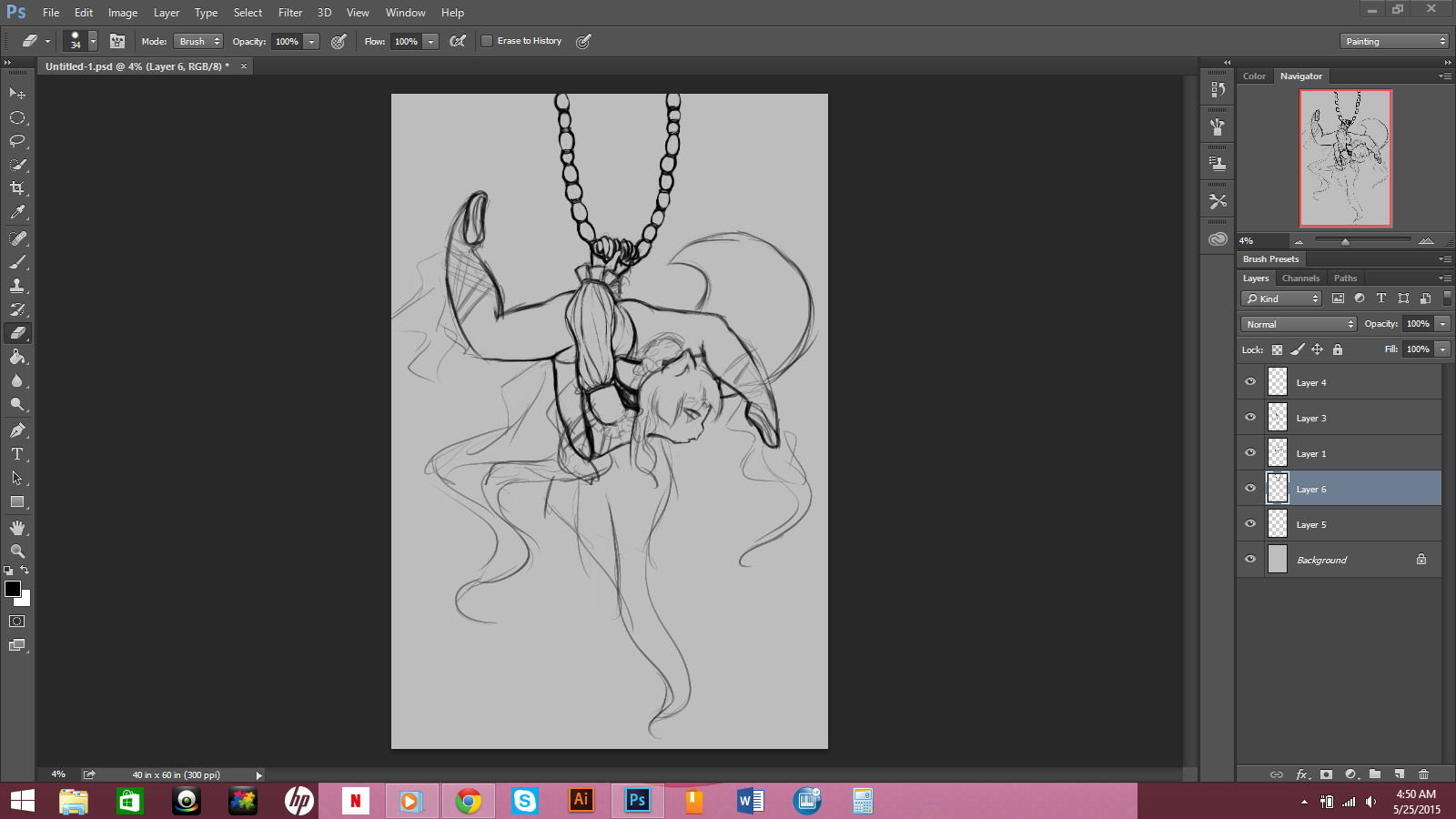Viewport: 1456px width, 819px height.
Task: Click the delete layer trash icon
Action: 1423,774
